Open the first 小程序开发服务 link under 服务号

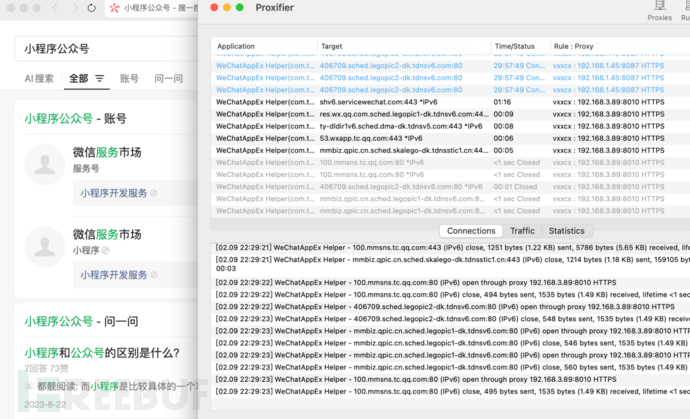point(114,193)
